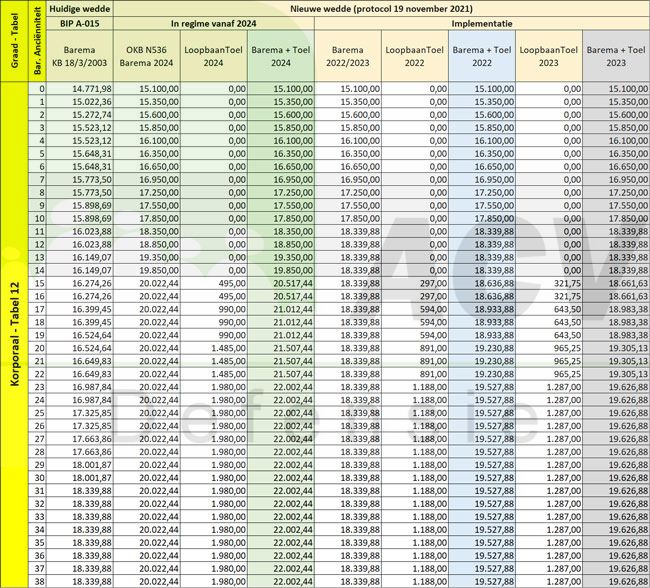Select '19.305,13' in anciënniteit row 21

[628, 361]
